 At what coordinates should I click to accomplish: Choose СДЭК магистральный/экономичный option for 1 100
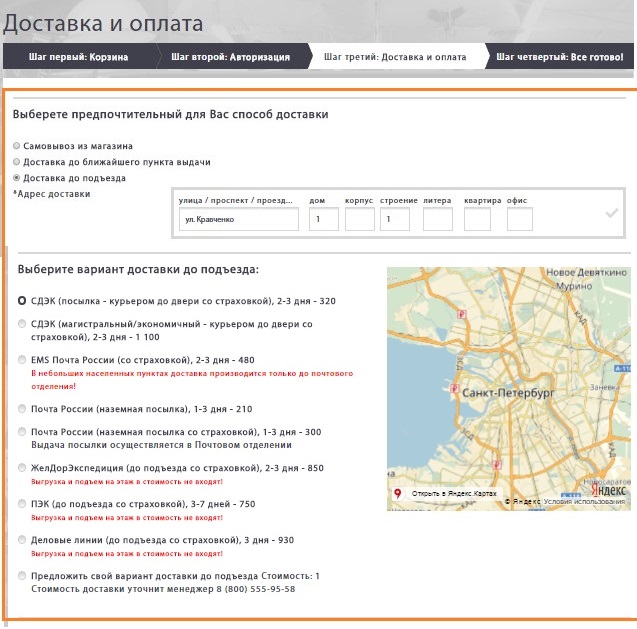(x=22, y=324)
